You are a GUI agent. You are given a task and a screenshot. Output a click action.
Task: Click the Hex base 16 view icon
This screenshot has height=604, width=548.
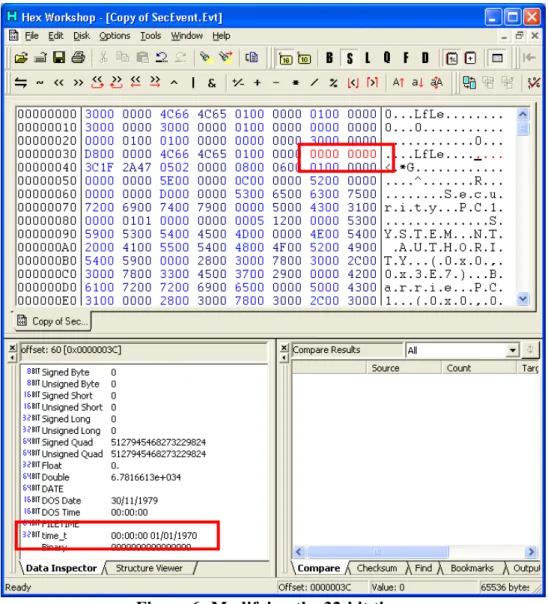tap(285, 59)
